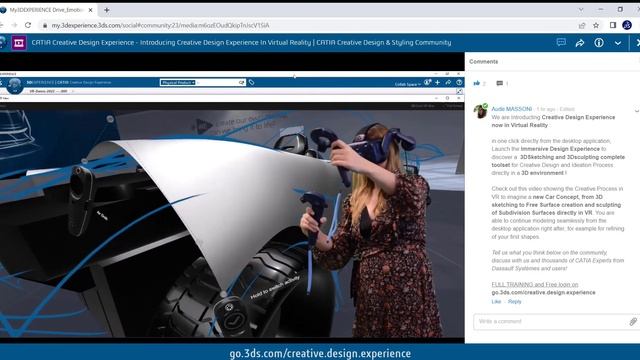The image size is (640, 360).
Task: Click the thumbs-up like icon
Action: (476, 83)
